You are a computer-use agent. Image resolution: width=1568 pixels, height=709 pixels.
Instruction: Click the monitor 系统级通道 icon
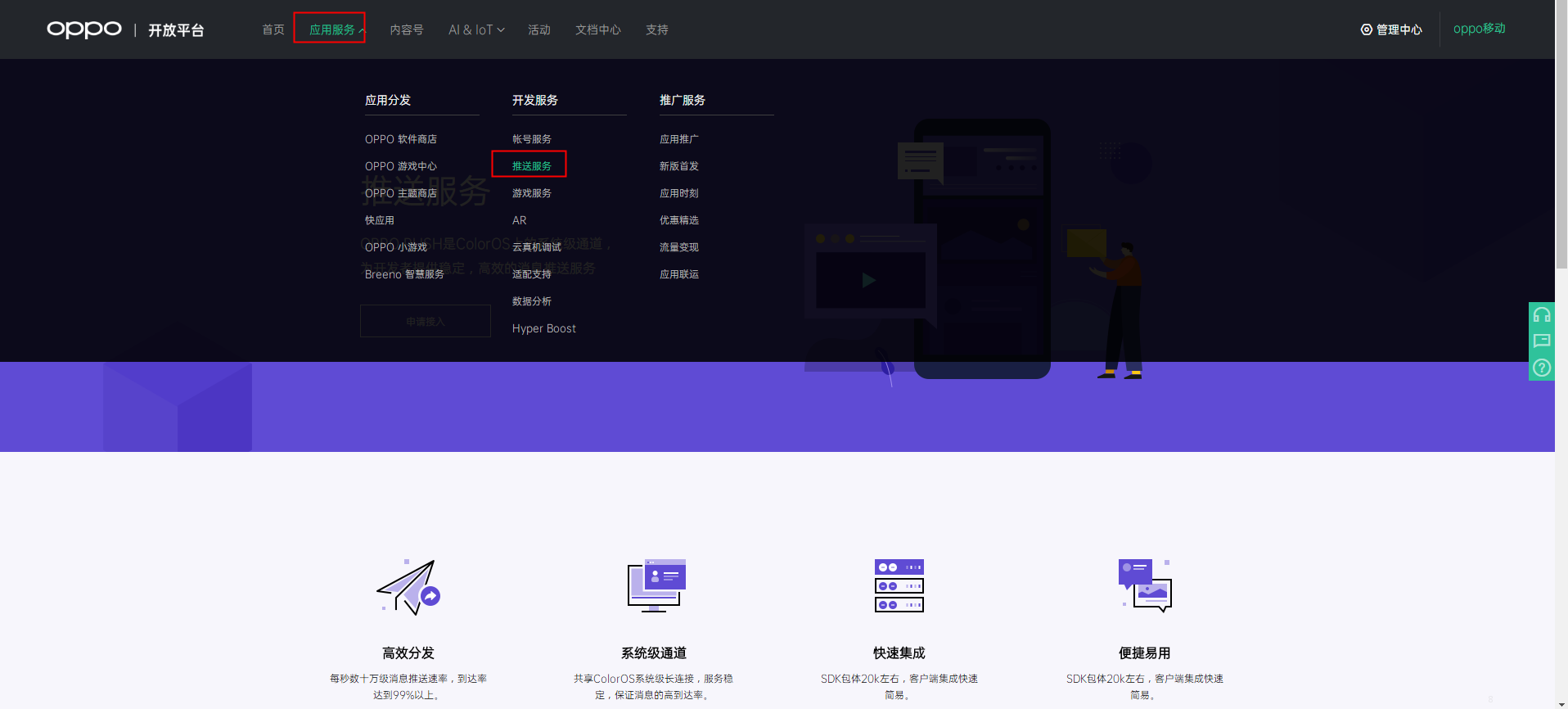[x=656, y=585]
